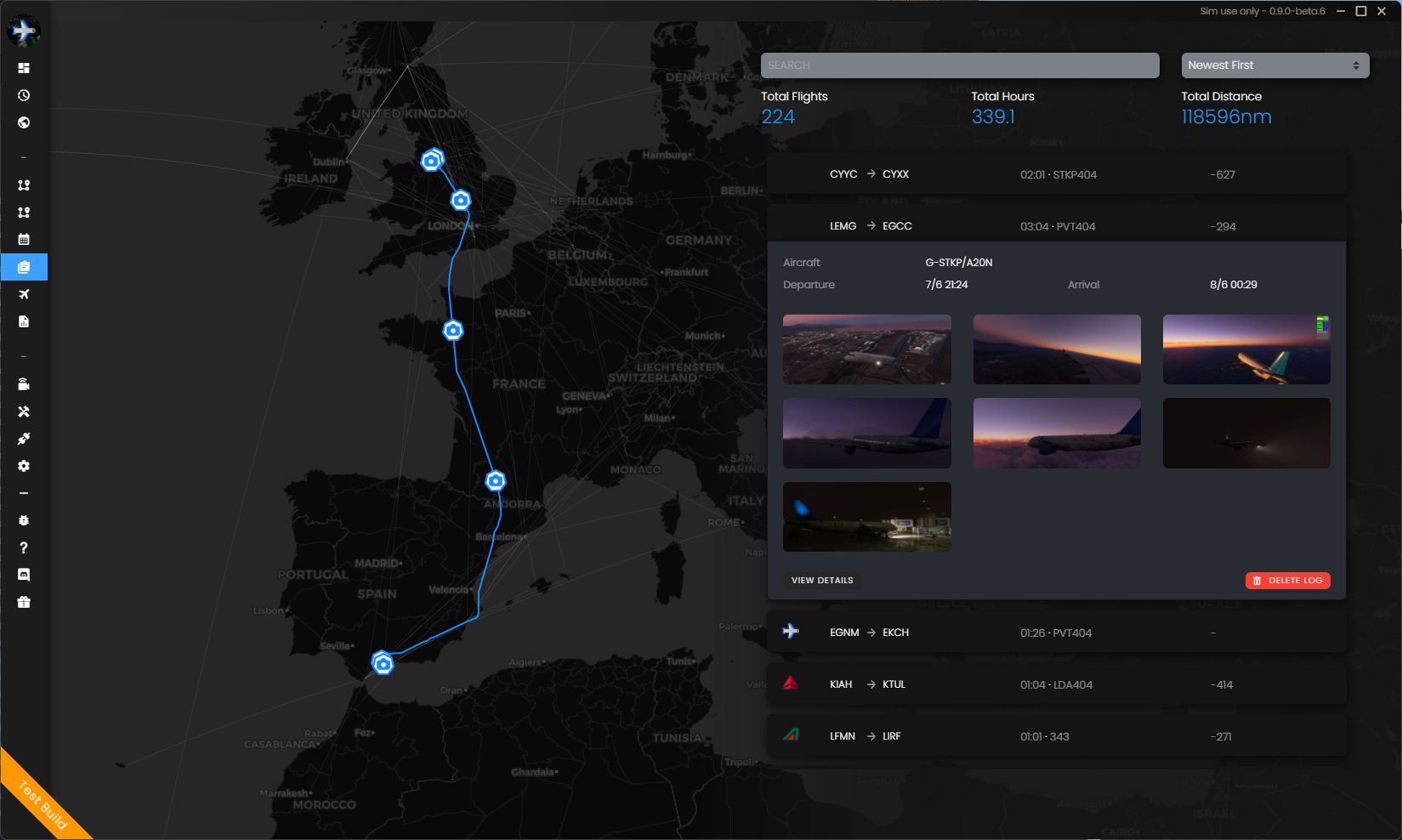This screenshot has height=840, width=1402.
Task: Select the highlighted logbook tab in sidebar
Action: click(24, 267)
